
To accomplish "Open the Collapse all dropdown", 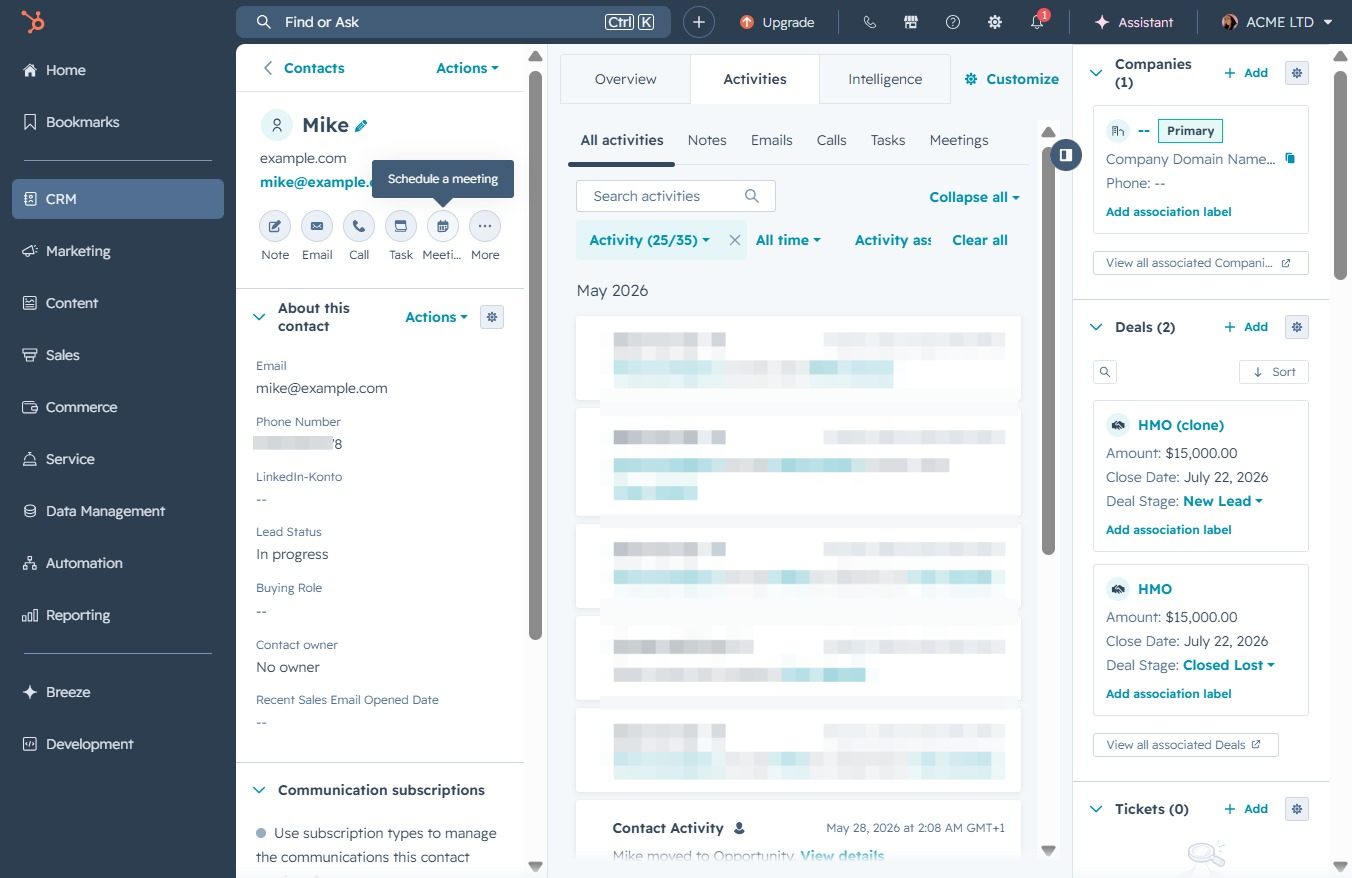I will pos(975,197).
